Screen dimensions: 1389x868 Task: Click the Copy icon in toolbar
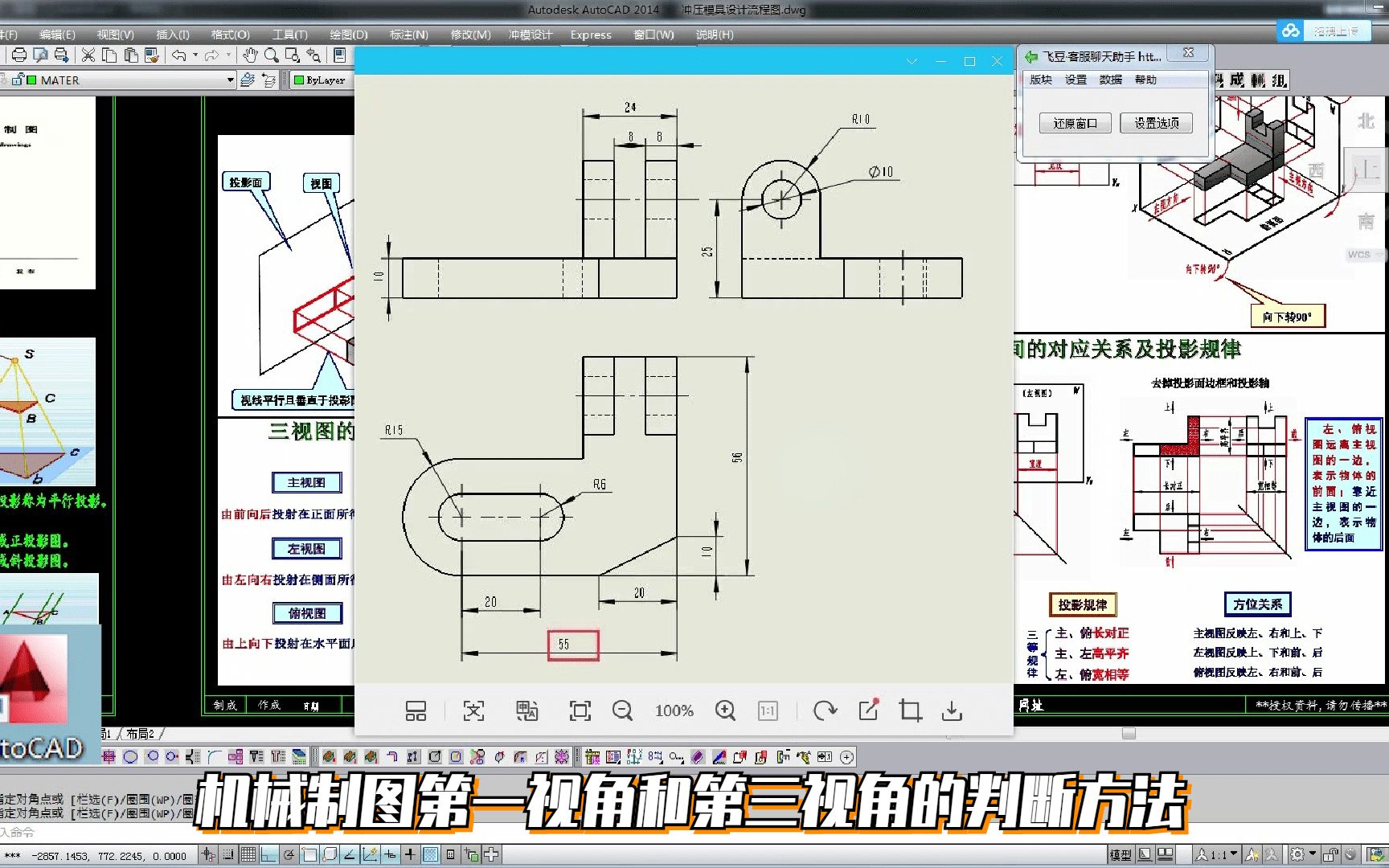(109, 55)
